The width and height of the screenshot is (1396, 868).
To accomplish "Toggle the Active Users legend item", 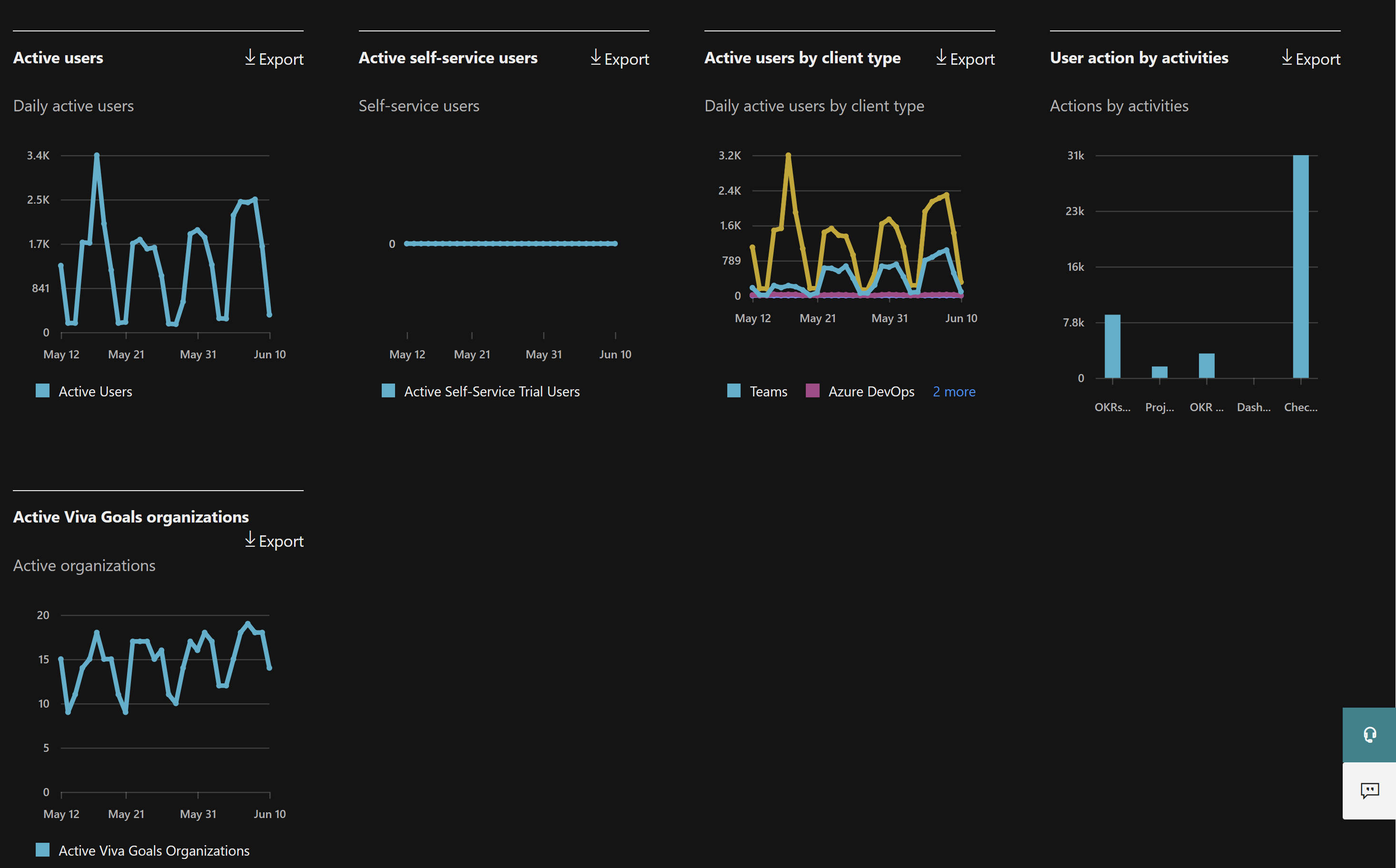I will tap(95, 392).
